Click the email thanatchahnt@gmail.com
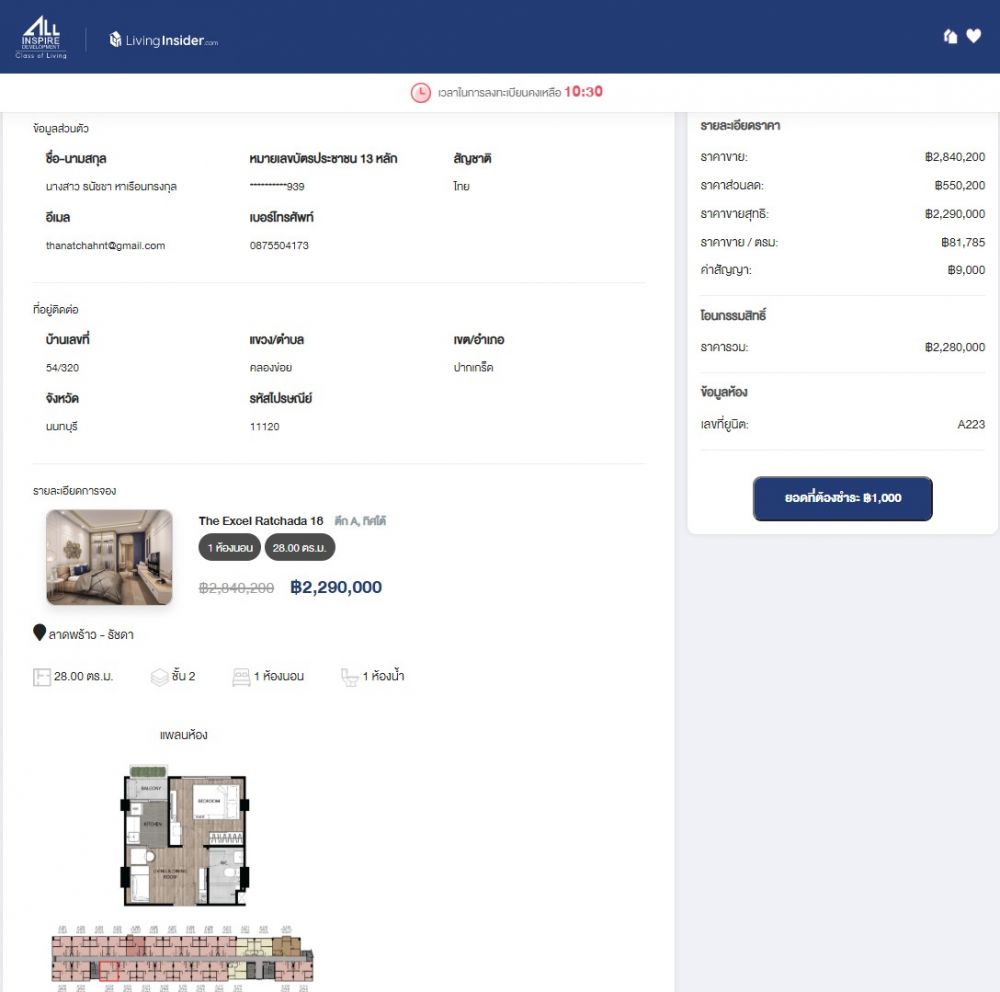 [105, 245]
